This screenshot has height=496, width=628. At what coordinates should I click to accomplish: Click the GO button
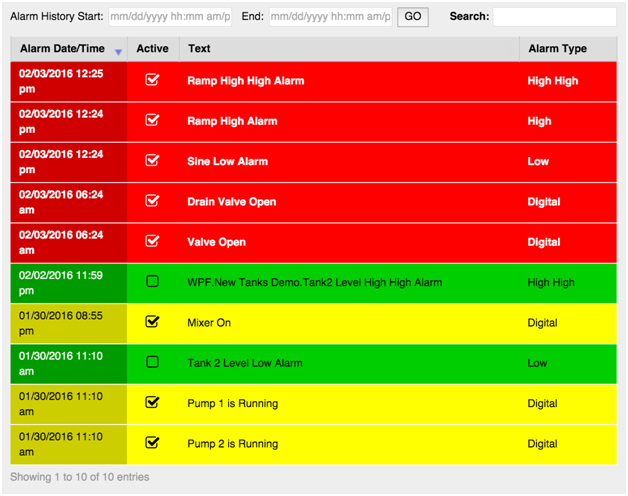coord(413,17)
